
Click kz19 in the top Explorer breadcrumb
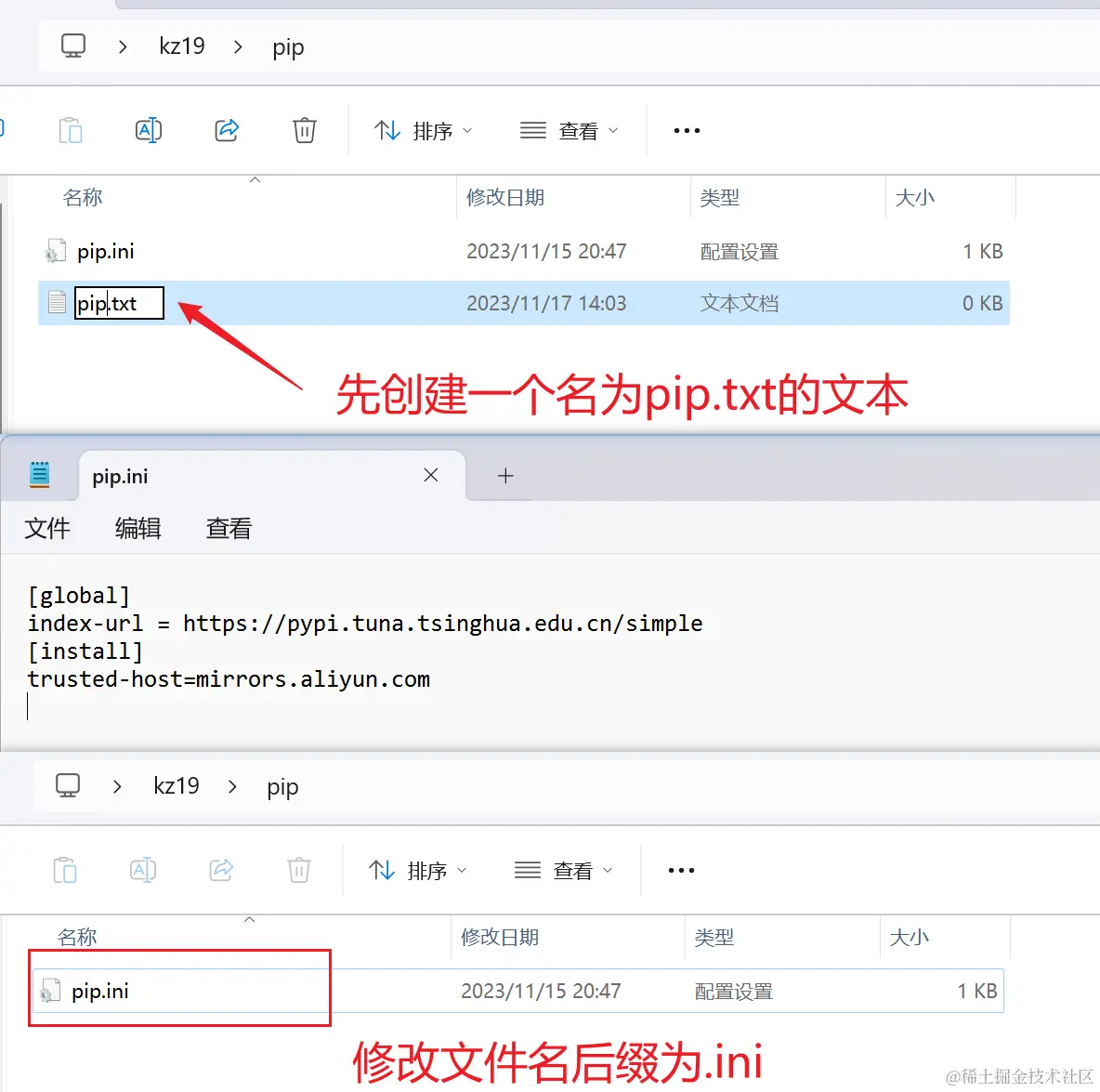click(x=182, y=46)
